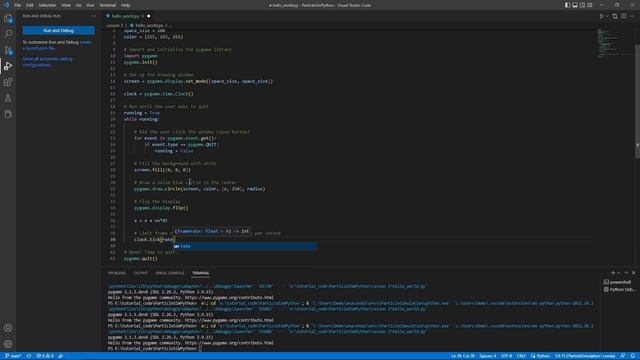Click the Spaces: 4 indentation indicator
Image resolution: width=640 pixels, height=360 pixels.
coord(488,356)
